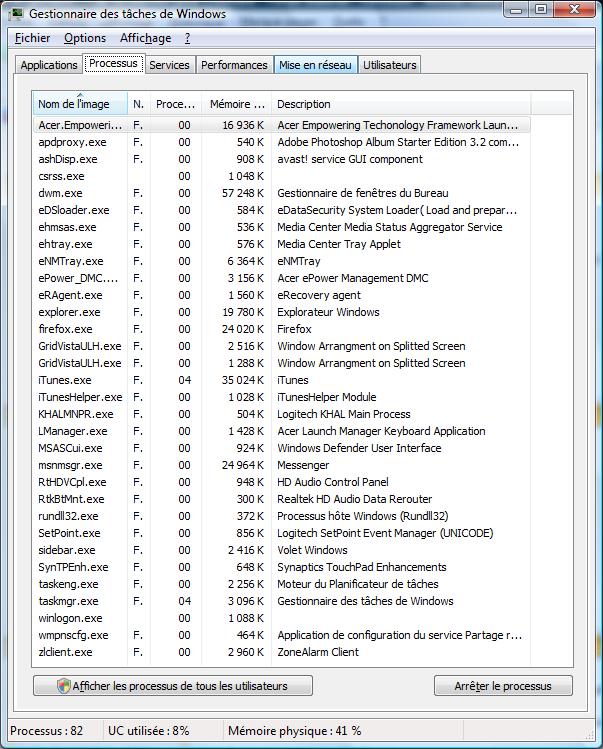Image resolution: width=603 pixels, height=749 pixels.
Task: Select GridVistaULH.exe using 2 516 K
Action: [x=282, y=346]
